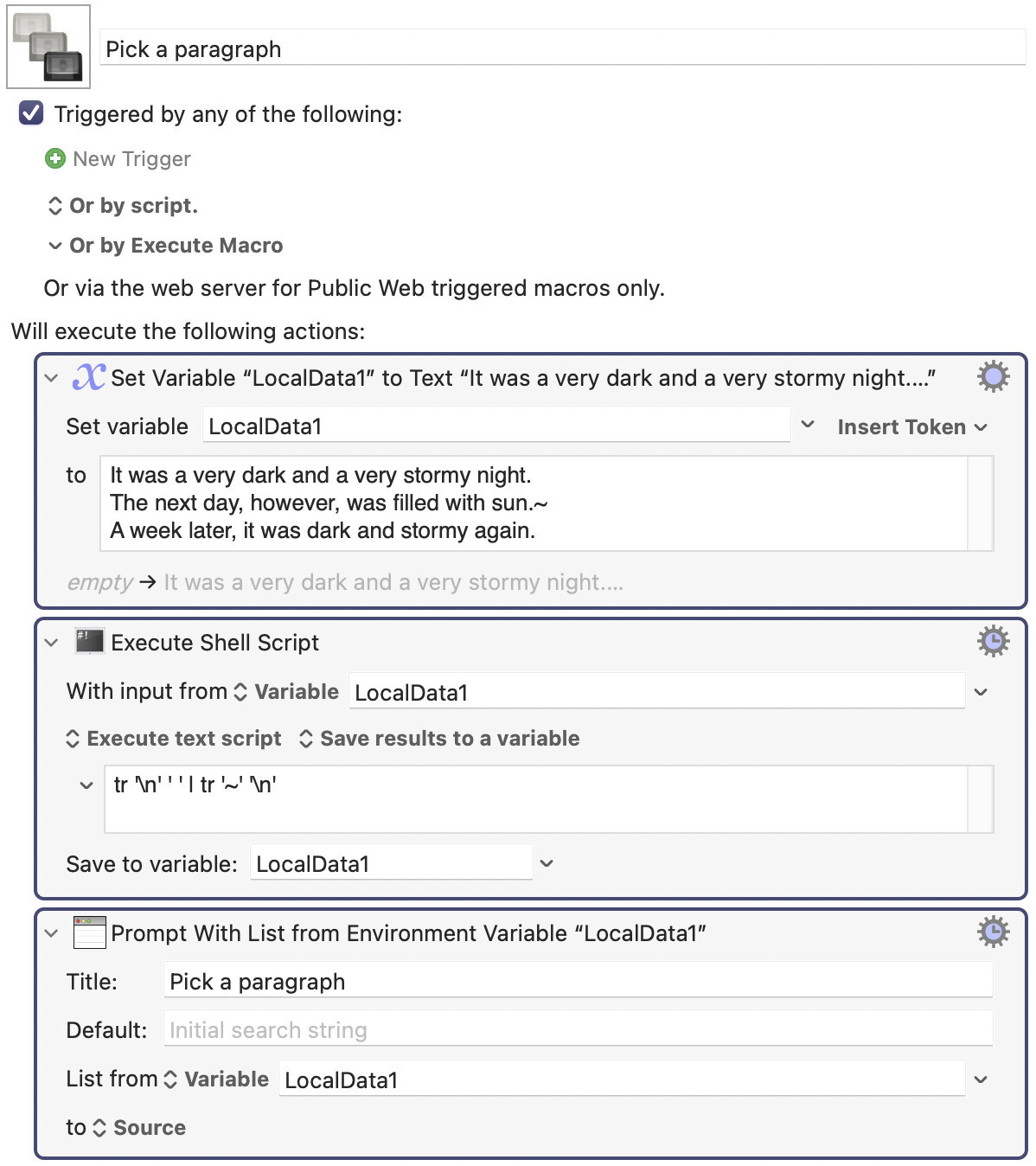
Task: Open the Insert Token dropdown
Action: (911, 427)
